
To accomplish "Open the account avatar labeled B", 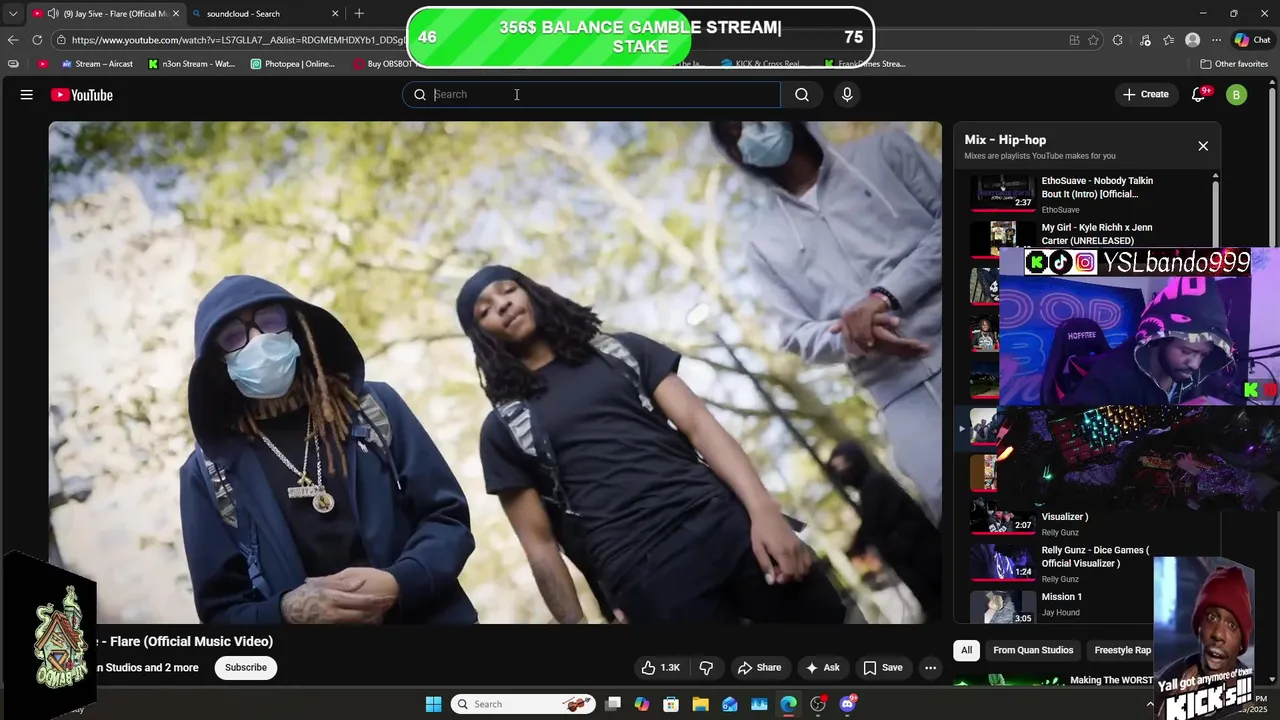I will pos(1237,95).
